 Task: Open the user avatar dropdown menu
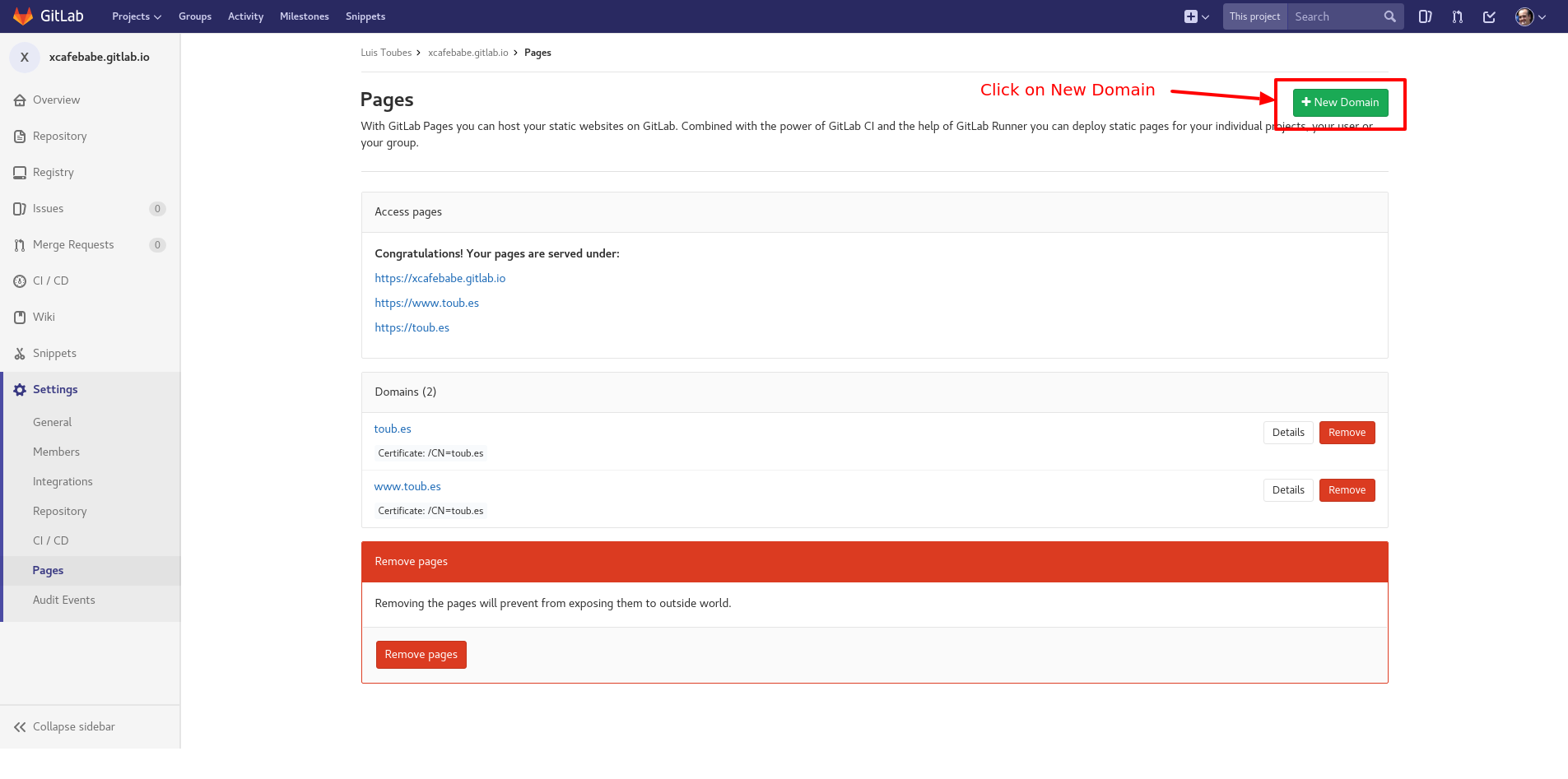(1530, 16)
